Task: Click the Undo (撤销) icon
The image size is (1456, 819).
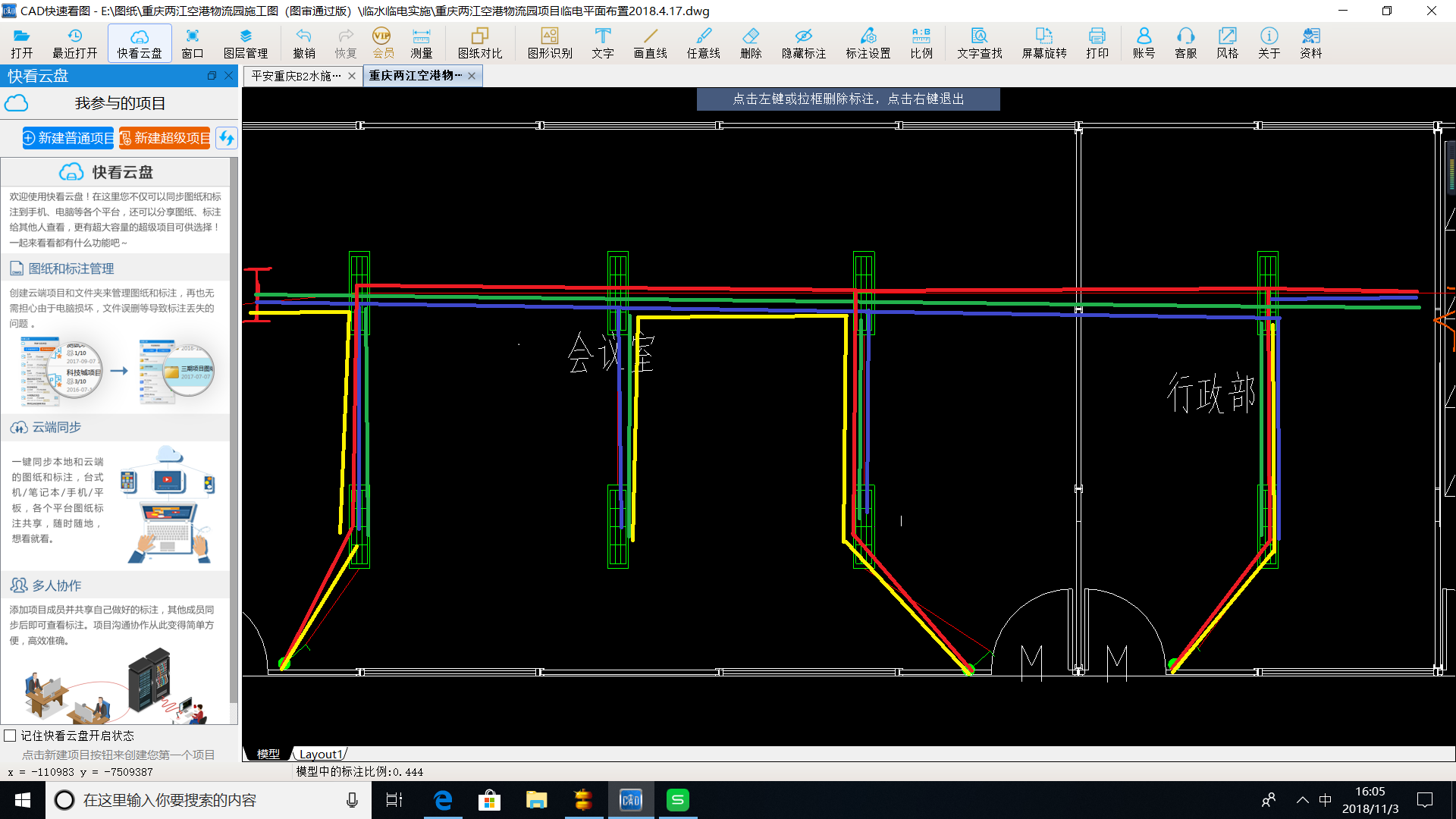Action: click(x=304, y=43)
